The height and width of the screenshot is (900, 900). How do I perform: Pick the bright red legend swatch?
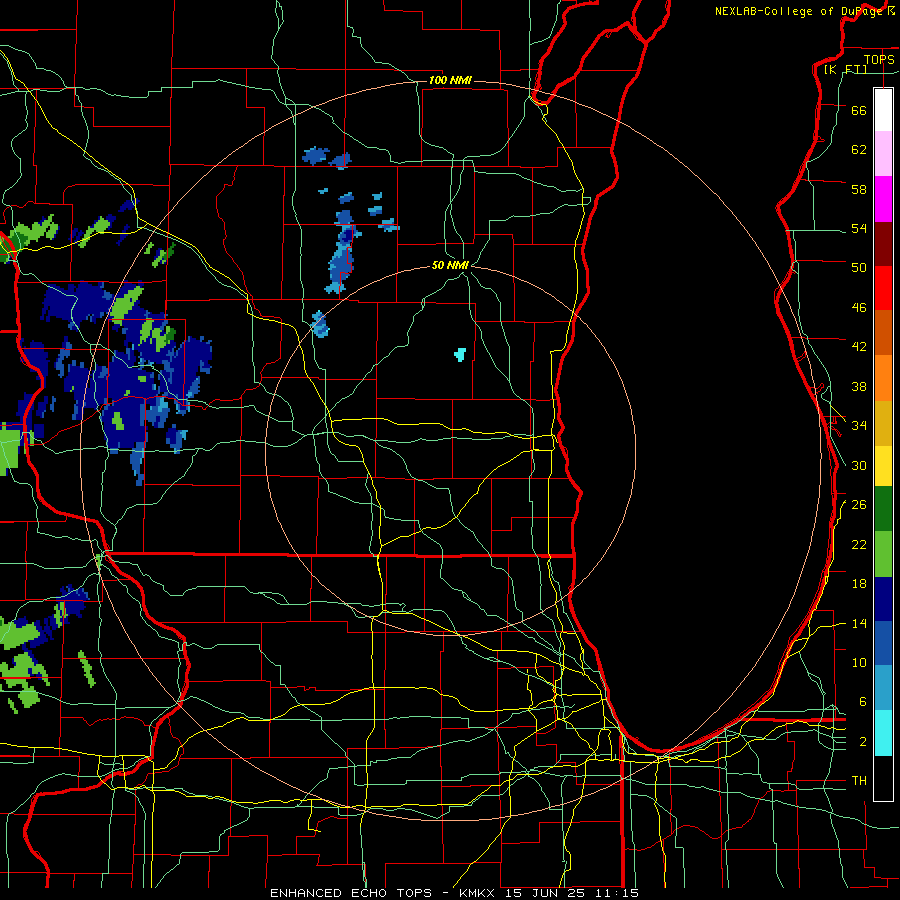(883, 288)
